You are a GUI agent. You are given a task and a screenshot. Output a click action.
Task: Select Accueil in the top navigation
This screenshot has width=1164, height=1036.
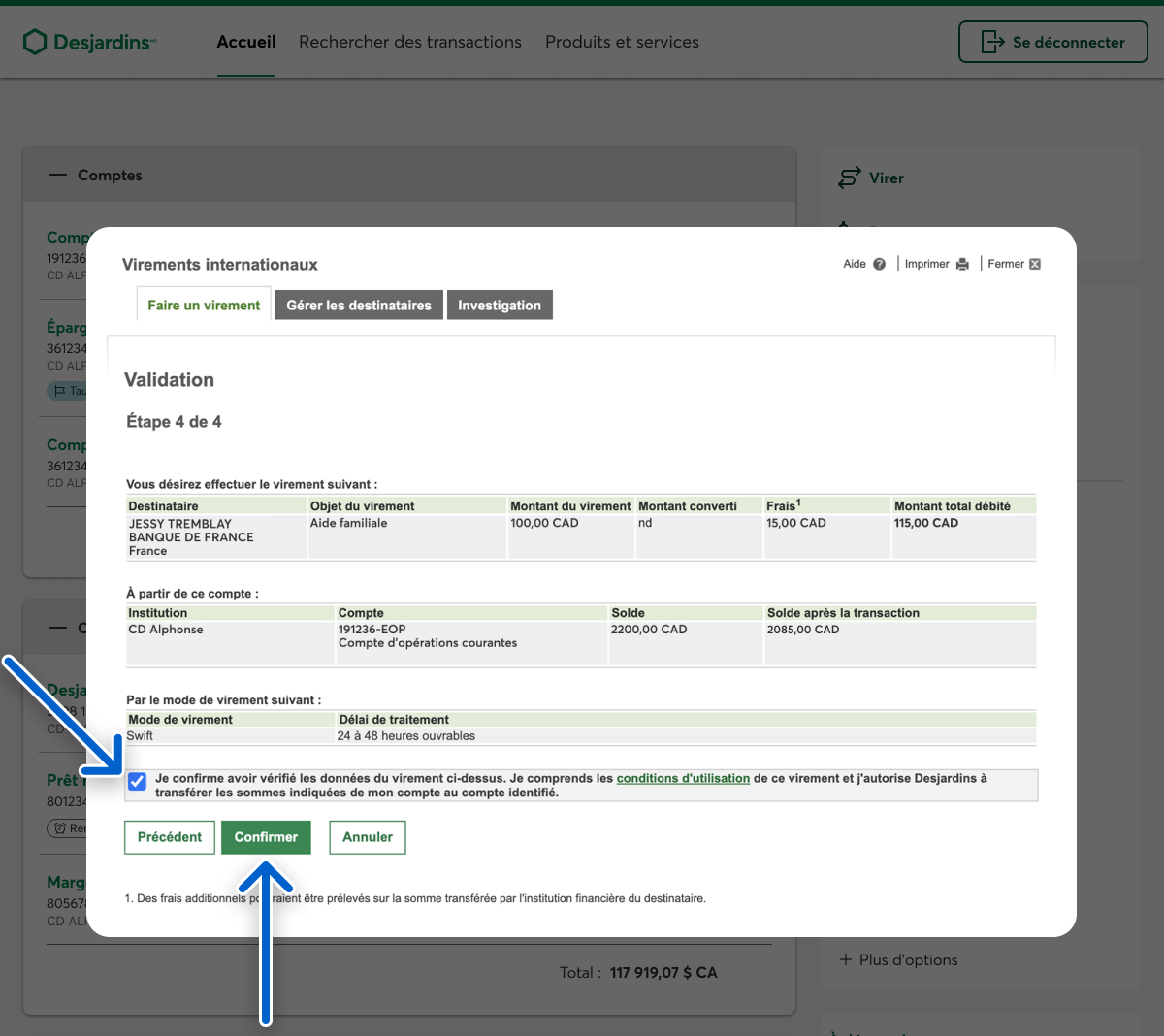coord(246,42)
